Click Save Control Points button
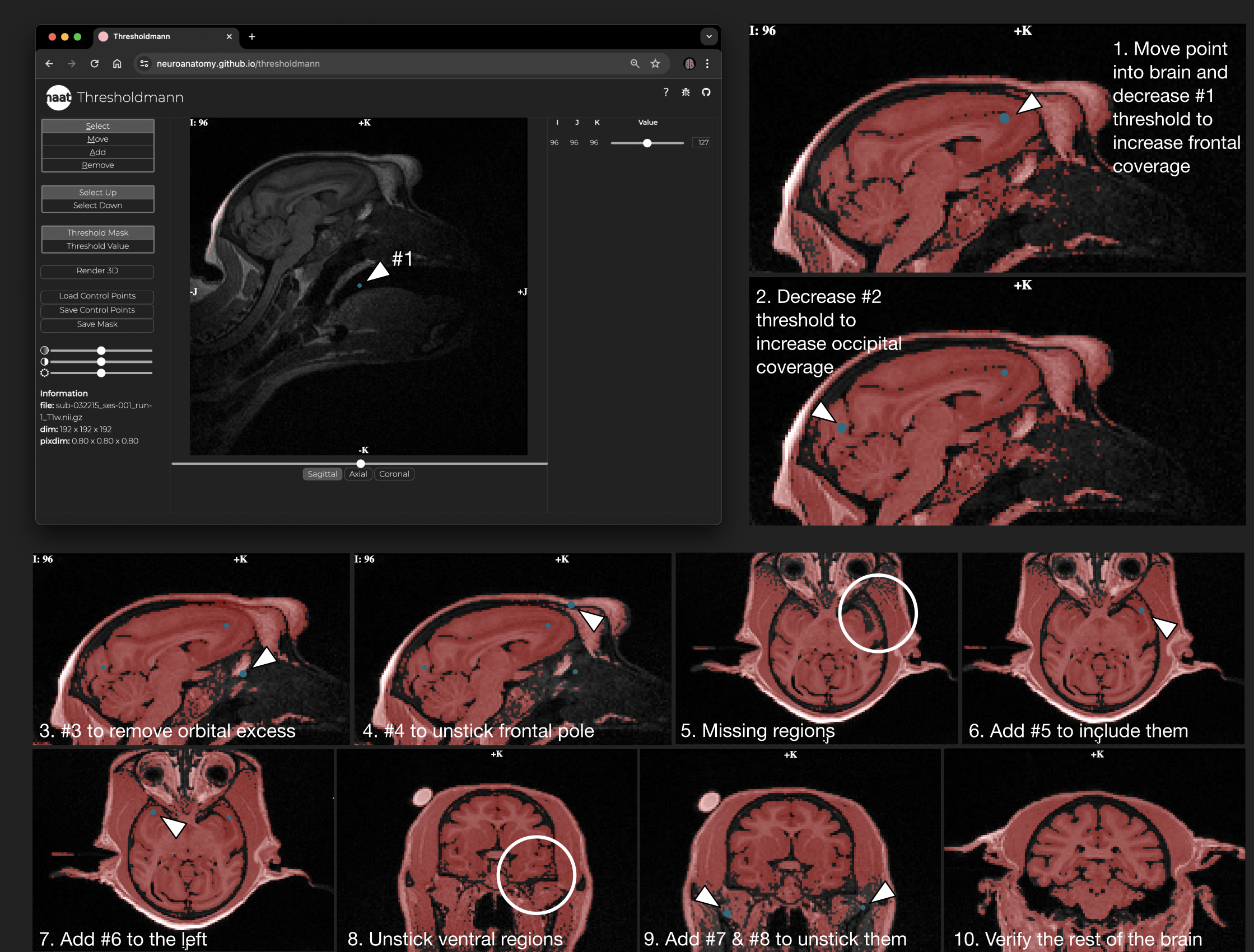 pos(97,310)
